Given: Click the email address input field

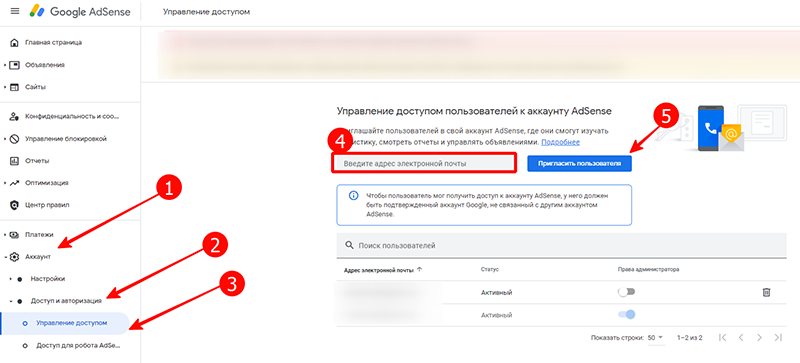Looking at the screenshot, I should tap(423, 163).
